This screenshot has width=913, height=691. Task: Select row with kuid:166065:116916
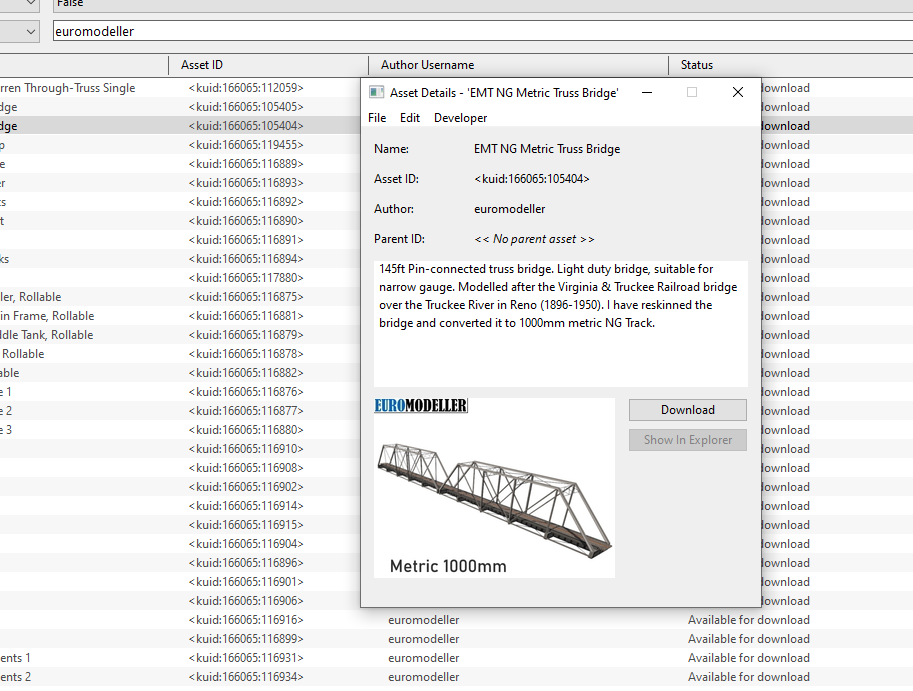pos(456,621)
